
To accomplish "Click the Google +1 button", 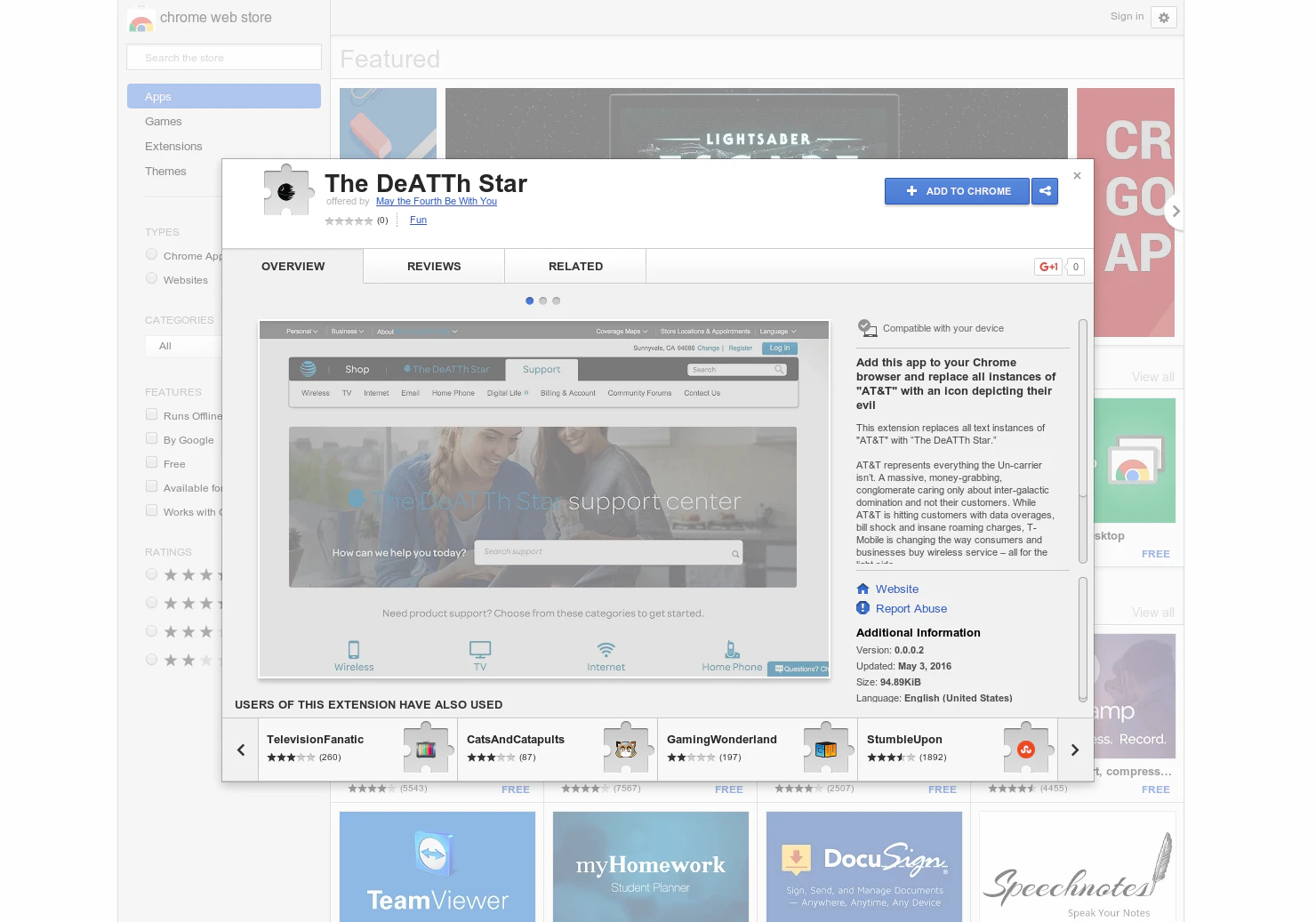I will point(1048,267).
